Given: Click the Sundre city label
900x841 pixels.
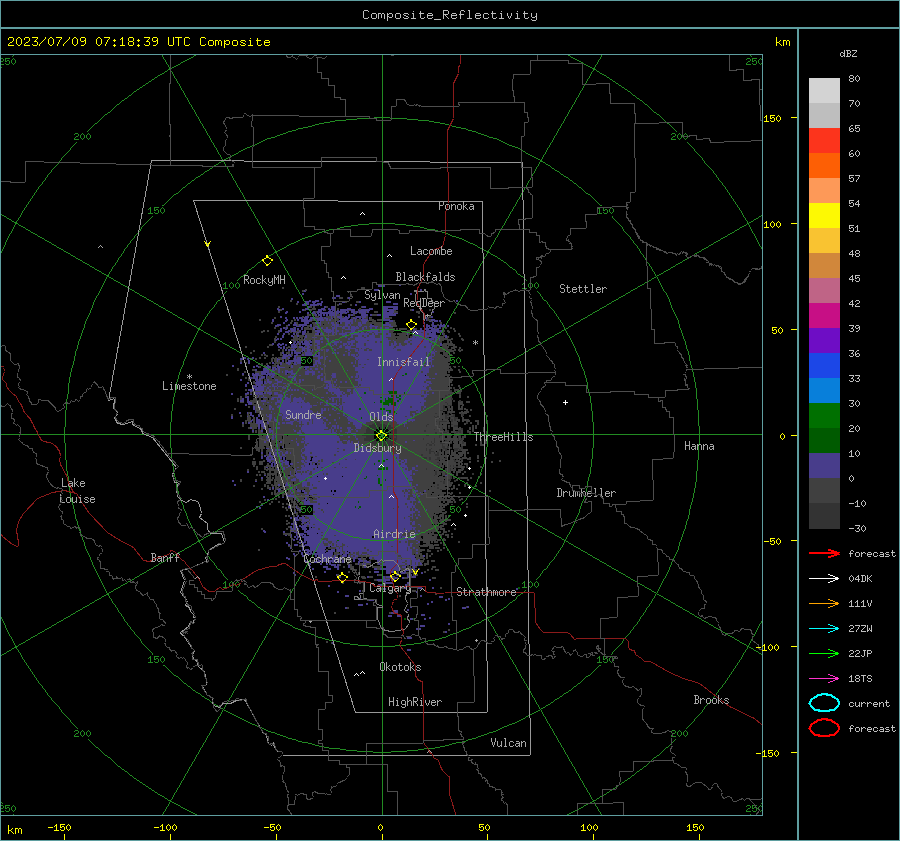Looking at the screenshot, I should [303, 414].
